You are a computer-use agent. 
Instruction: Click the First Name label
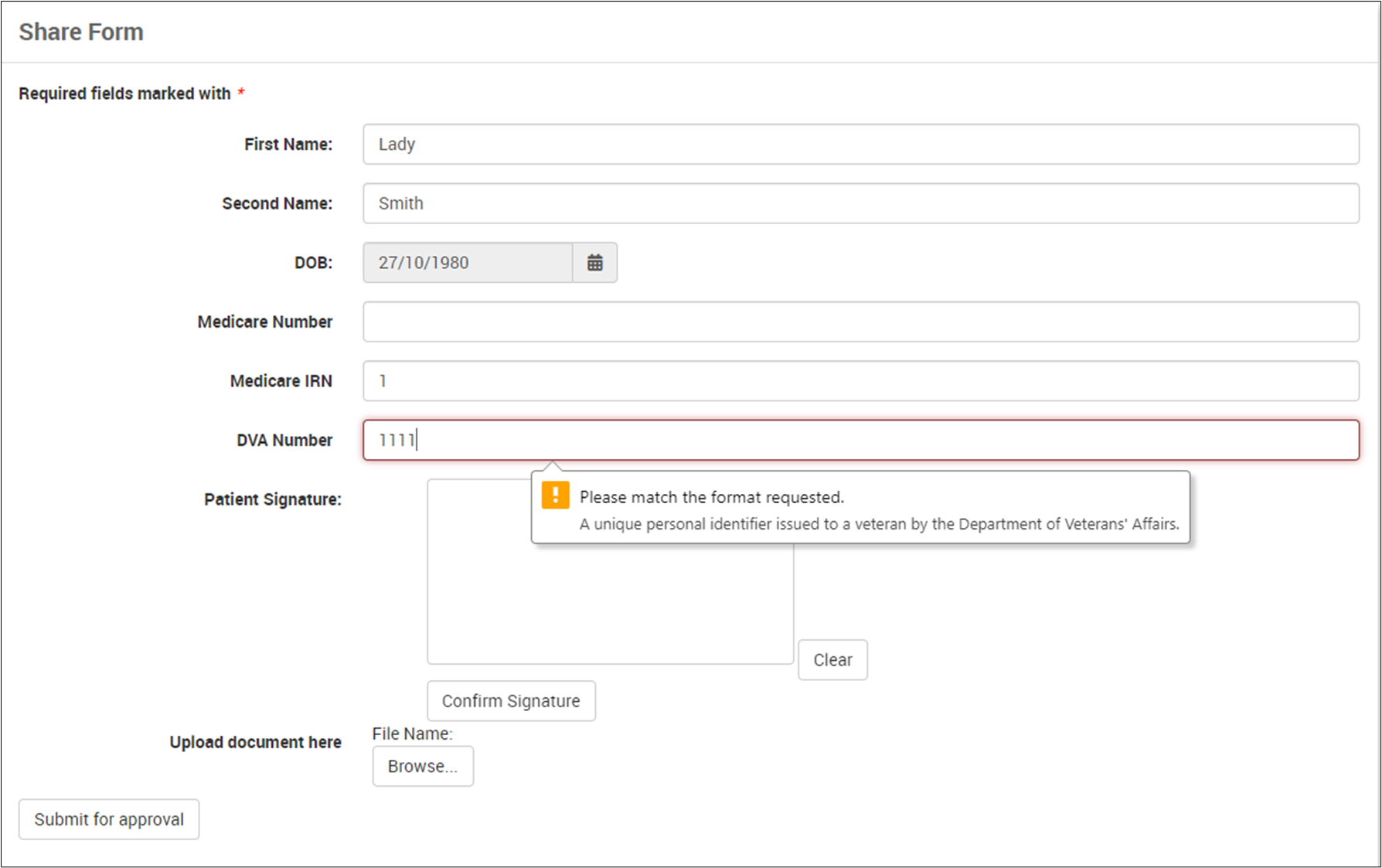coord(288,145)
